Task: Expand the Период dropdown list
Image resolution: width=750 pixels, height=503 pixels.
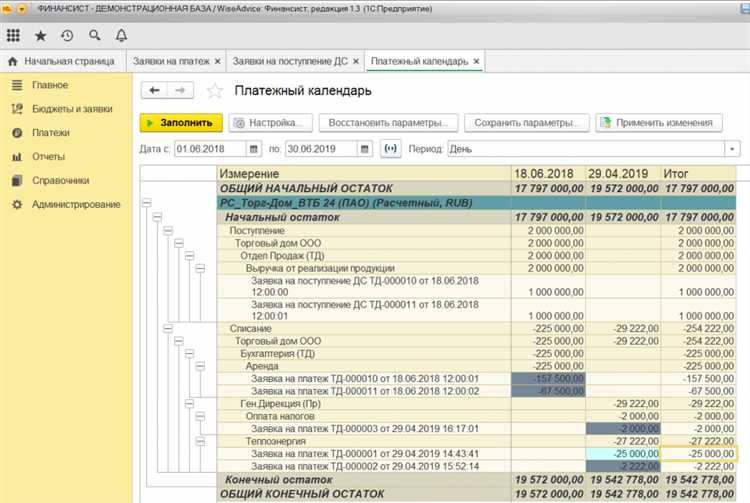Action: point(732,149)
